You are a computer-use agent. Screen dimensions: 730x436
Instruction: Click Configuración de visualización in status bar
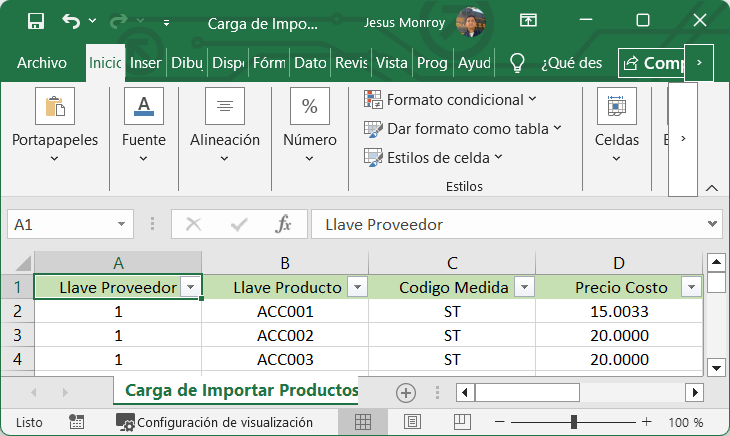click(x=214, y=422)
